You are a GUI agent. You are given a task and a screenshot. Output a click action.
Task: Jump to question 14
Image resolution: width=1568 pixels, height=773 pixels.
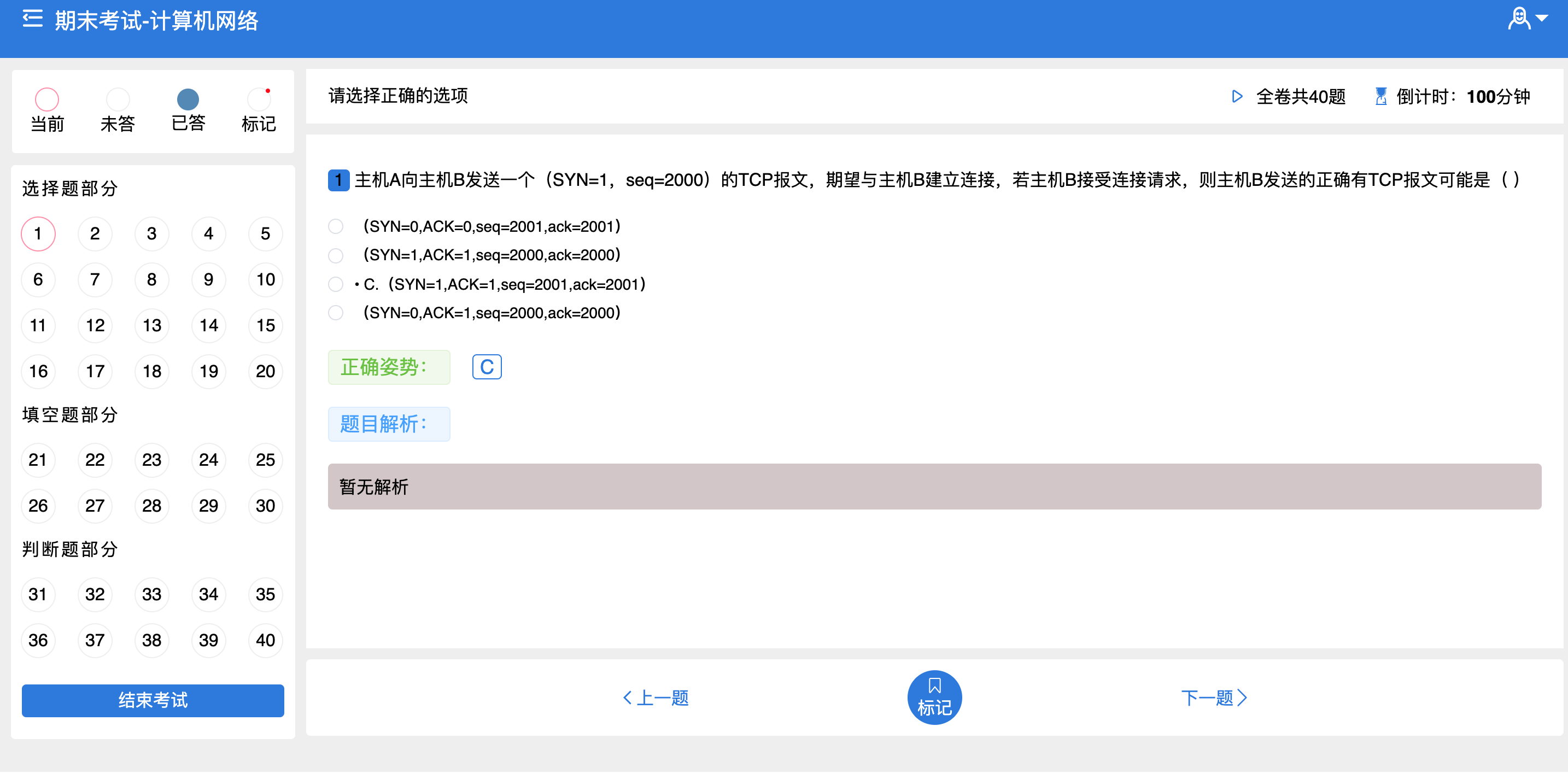pyautogui.click(x=209, y=326)
